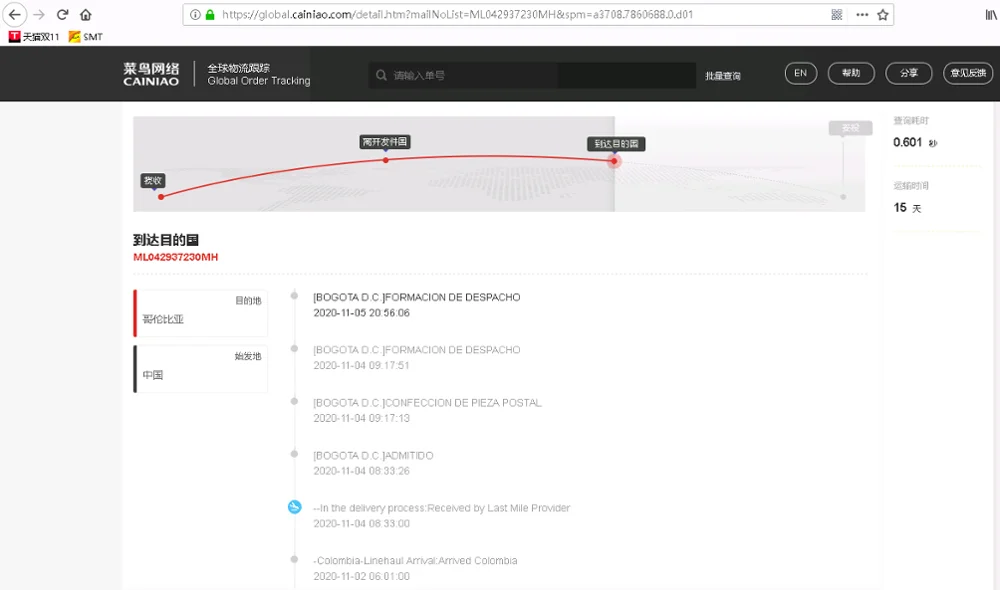Open the 天猫双11 bookmark
Viewport: 1000px width, 590px height.
point(34,37)
